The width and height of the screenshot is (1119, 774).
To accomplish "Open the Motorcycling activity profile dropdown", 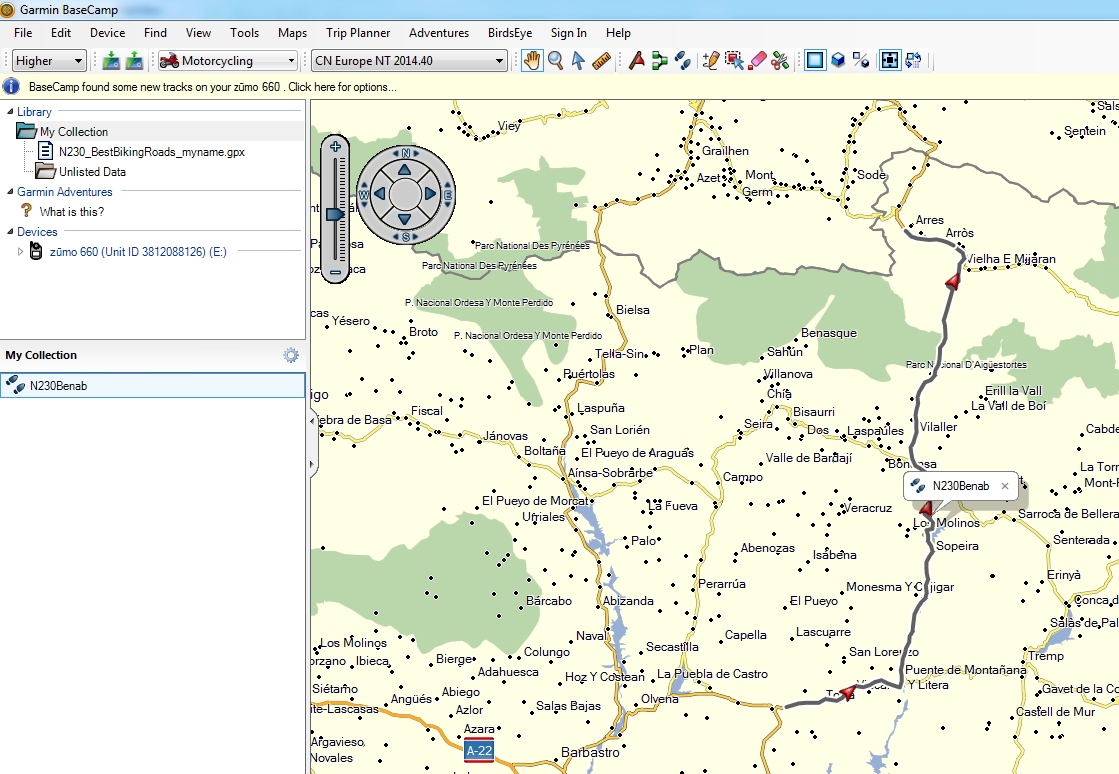I will coord(228,61).
